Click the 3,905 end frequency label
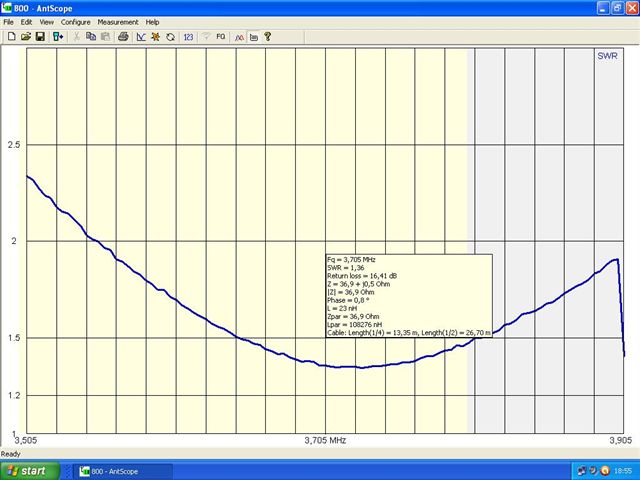640x480 pixels. 621,440
